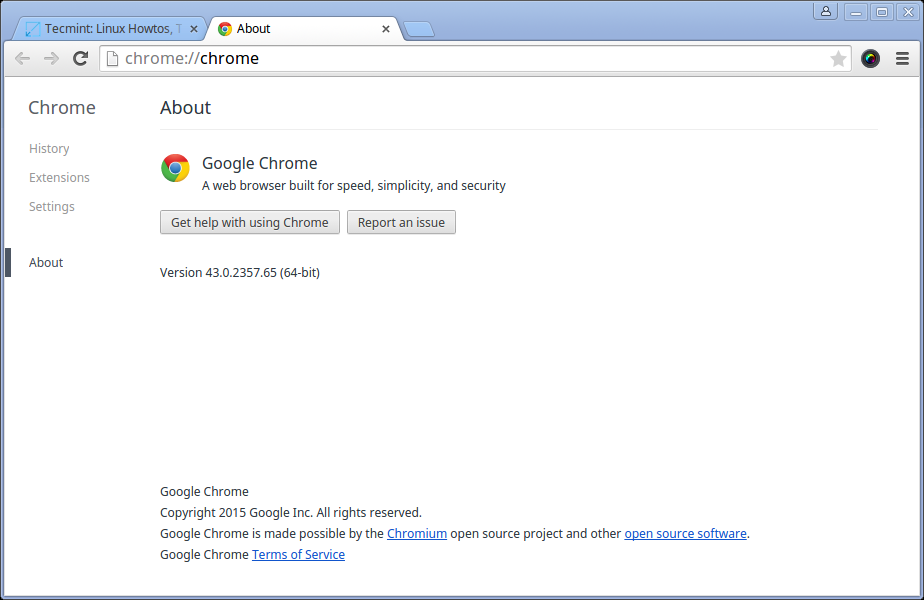Bookmark this page with the star

[838, 59]
